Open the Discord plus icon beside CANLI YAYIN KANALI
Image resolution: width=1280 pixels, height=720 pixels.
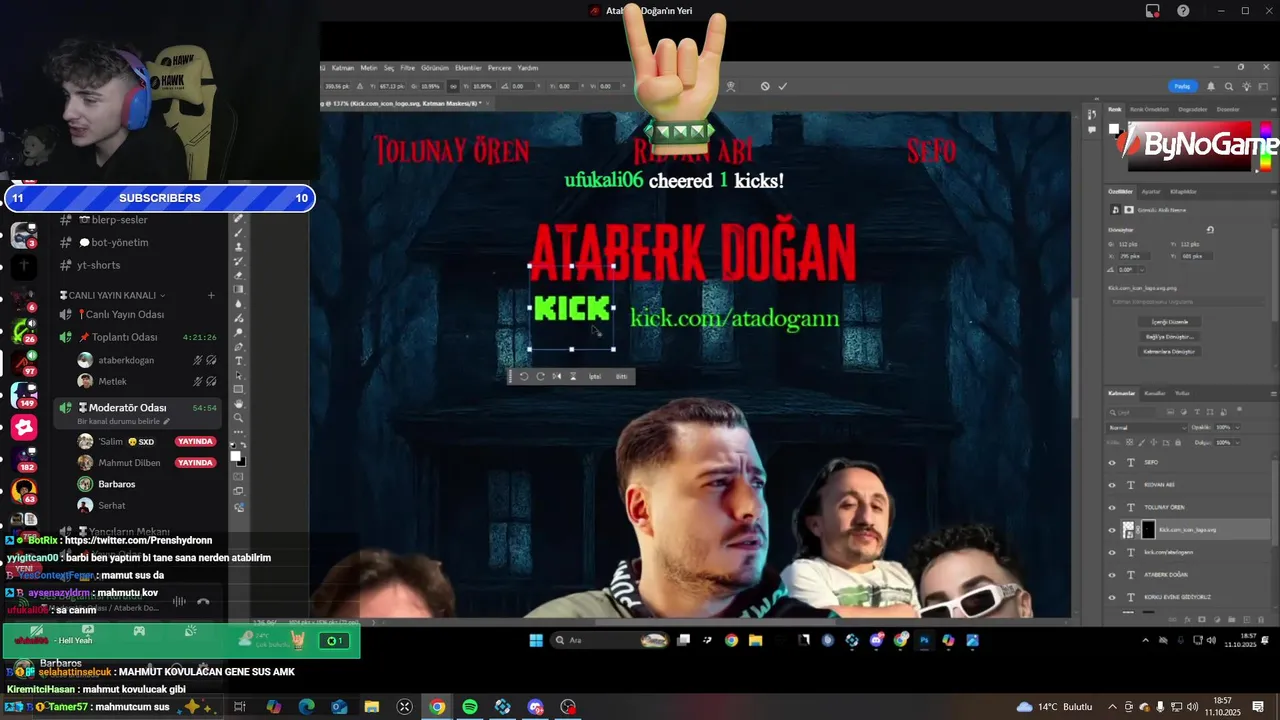211,295
